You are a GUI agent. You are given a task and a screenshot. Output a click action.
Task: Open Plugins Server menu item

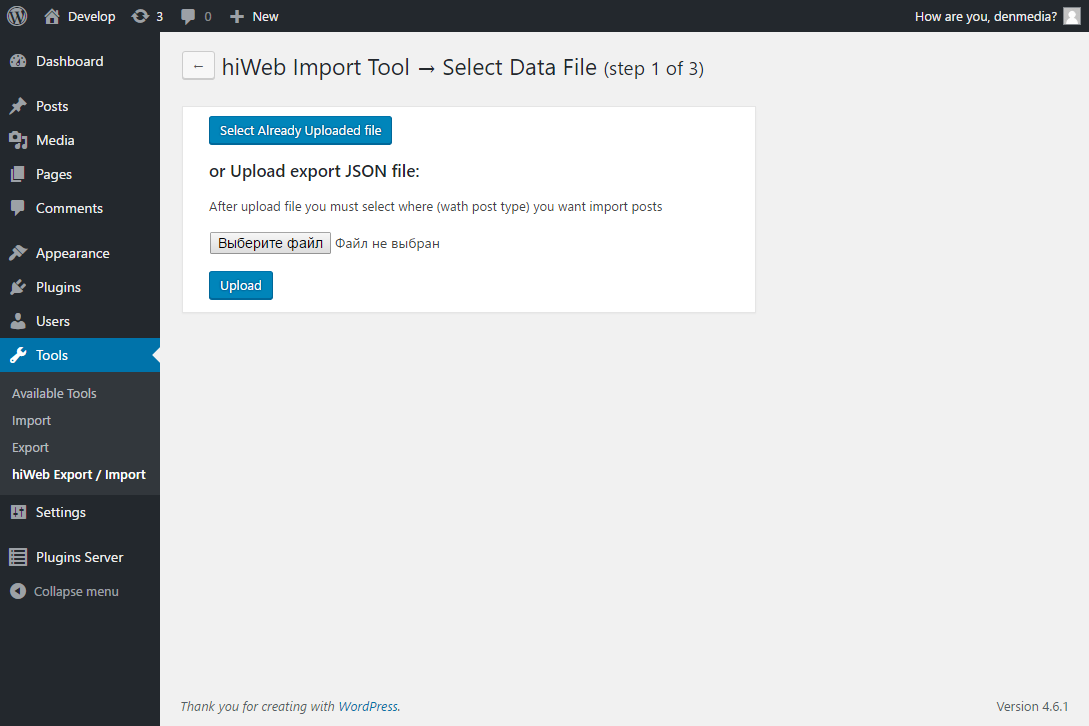(80, 557)
